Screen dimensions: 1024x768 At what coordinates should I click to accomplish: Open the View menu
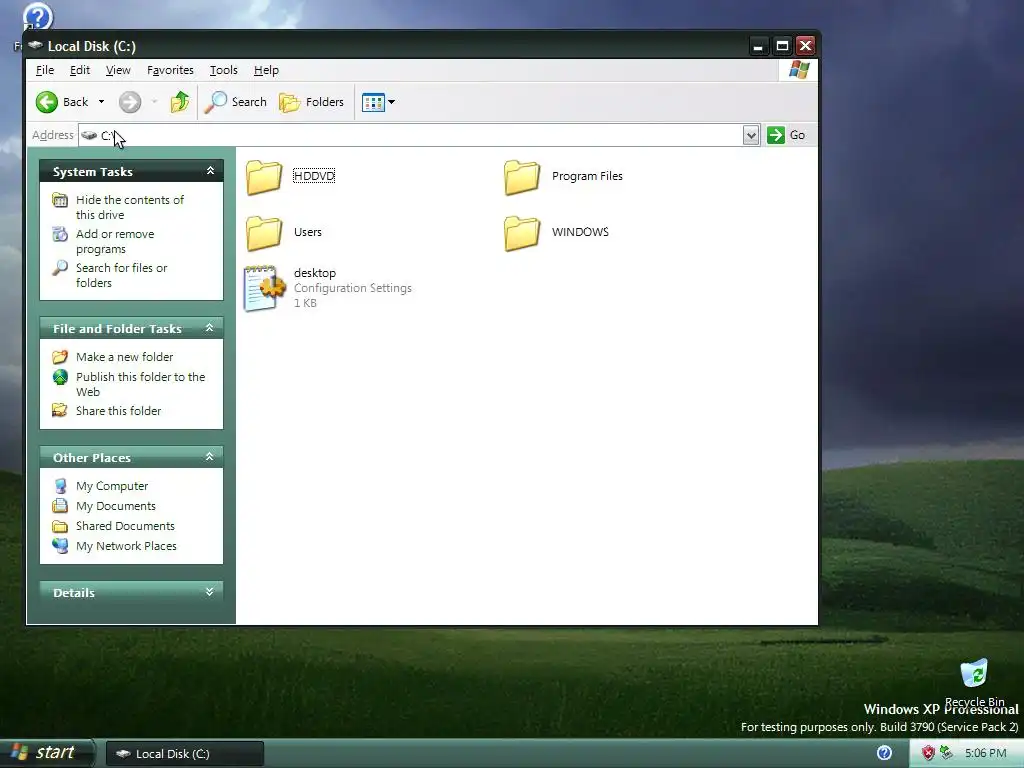[118, 70]
